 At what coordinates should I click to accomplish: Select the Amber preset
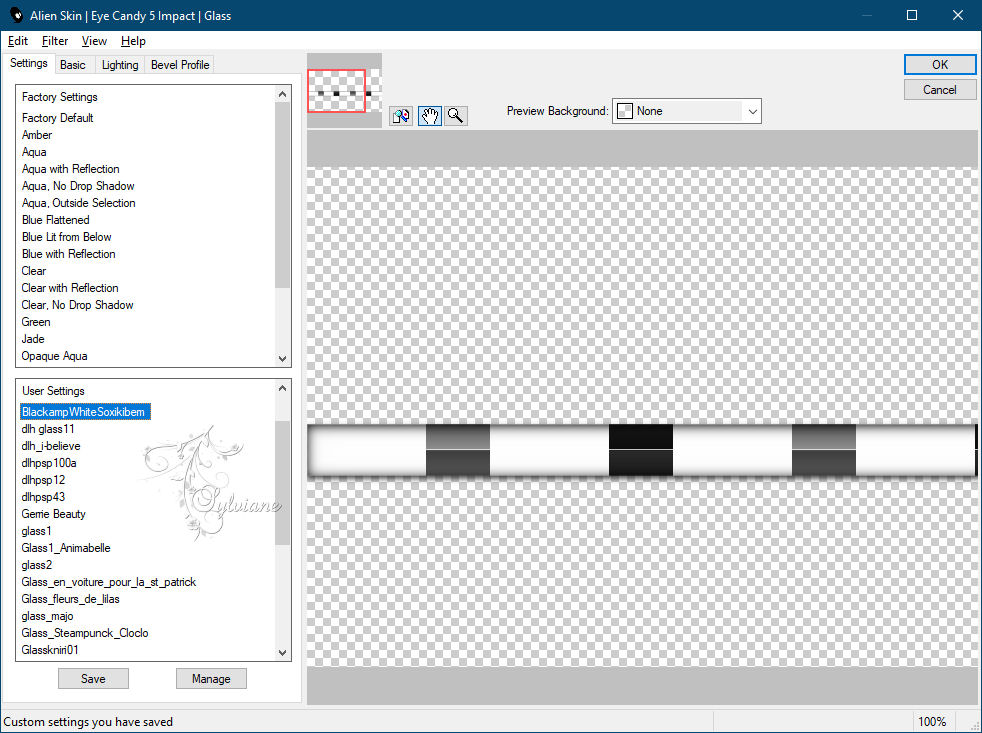[37, 135]
